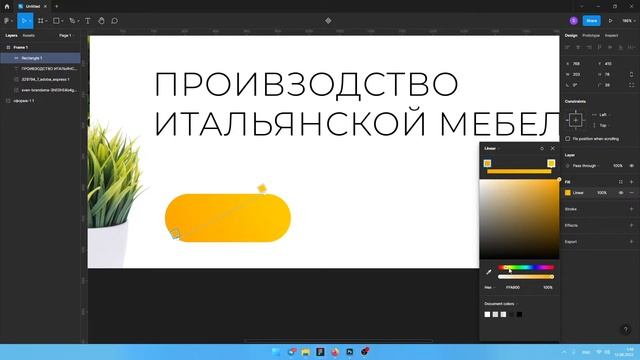Screen dimensions: 640x360
Task: Open fill styles grid icon
Action: (x=621, y=182)
